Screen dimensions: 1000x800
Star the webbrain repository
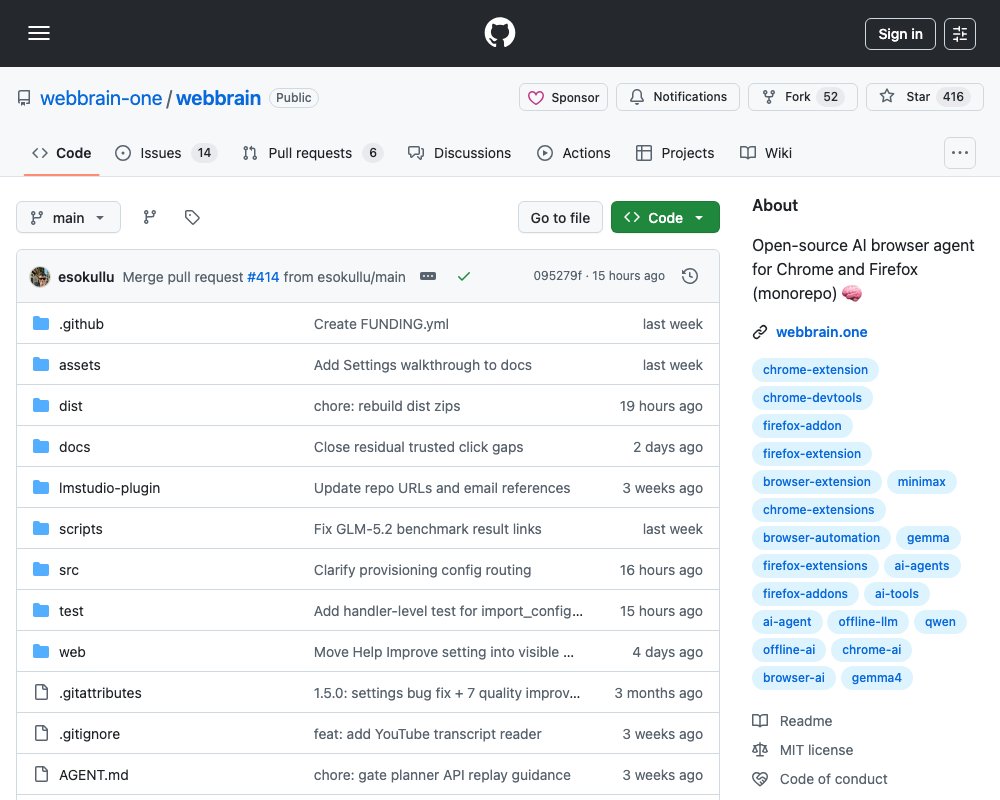pyautogui.click(x=925, y=97)
